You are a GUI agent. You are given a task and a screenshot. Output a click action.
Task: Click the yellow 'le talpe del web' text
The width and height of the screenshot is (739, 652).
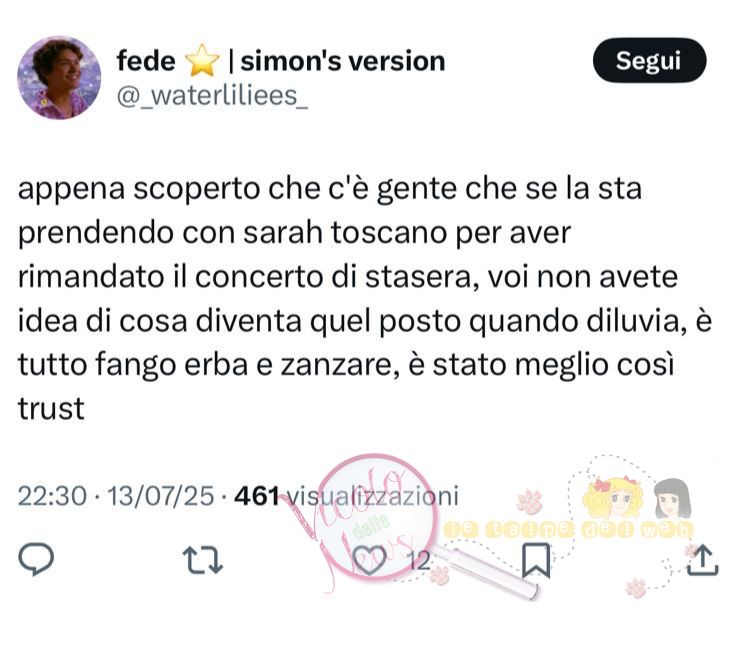click(569, 529)
